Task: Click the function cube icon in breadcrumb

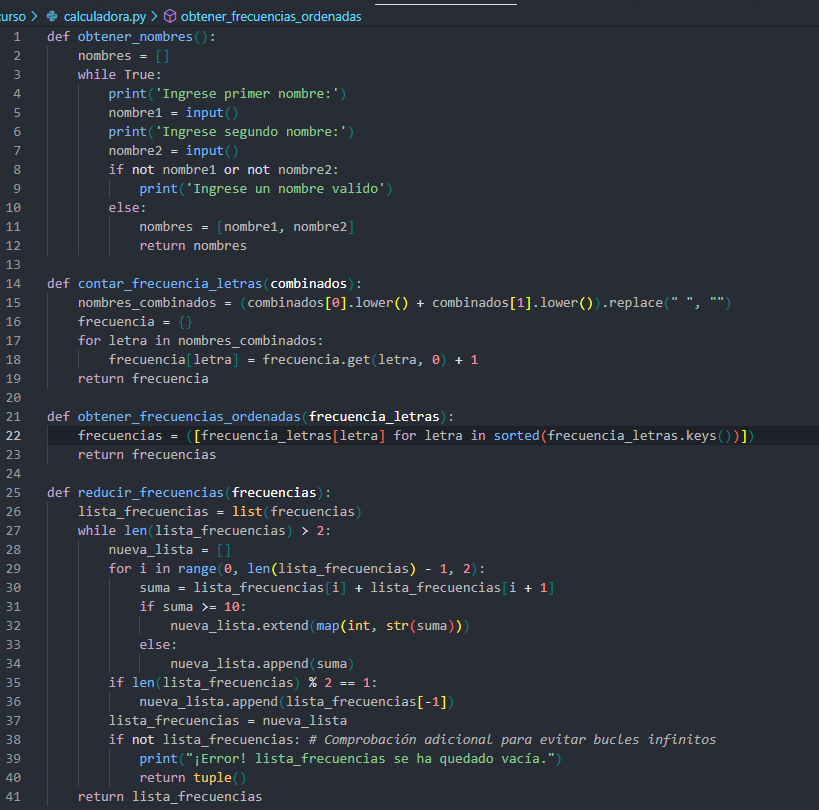Action: pyautogui.click(x=170, y=16)
